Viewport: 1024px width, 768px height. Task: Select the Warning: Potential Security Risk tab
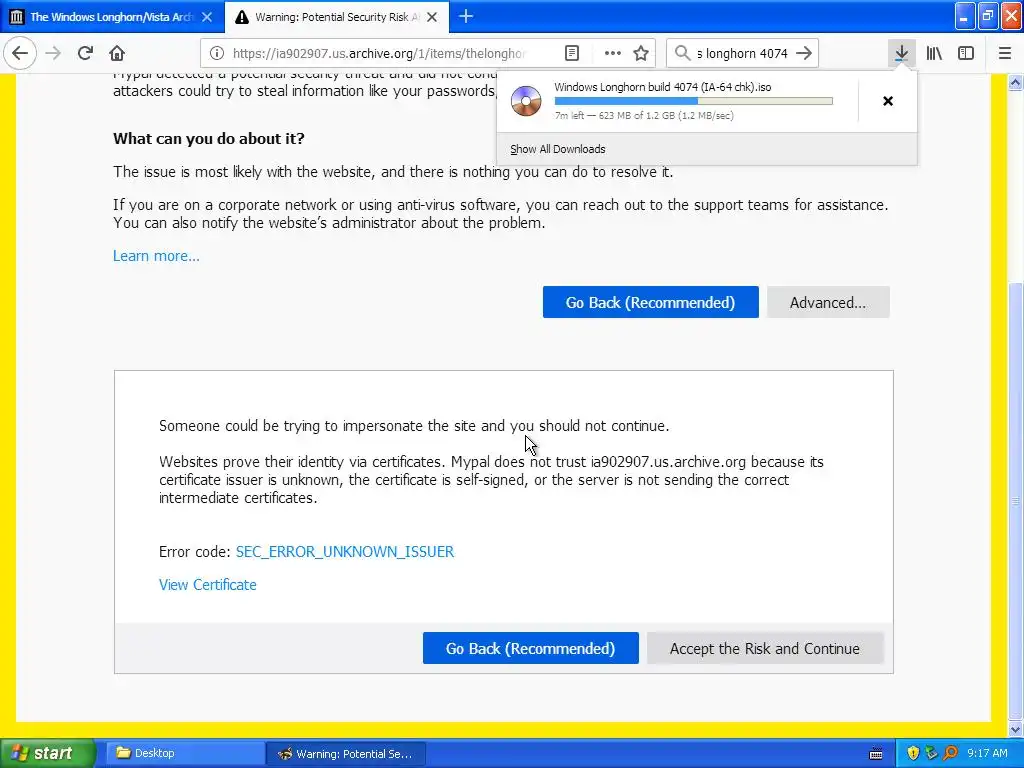336,17
